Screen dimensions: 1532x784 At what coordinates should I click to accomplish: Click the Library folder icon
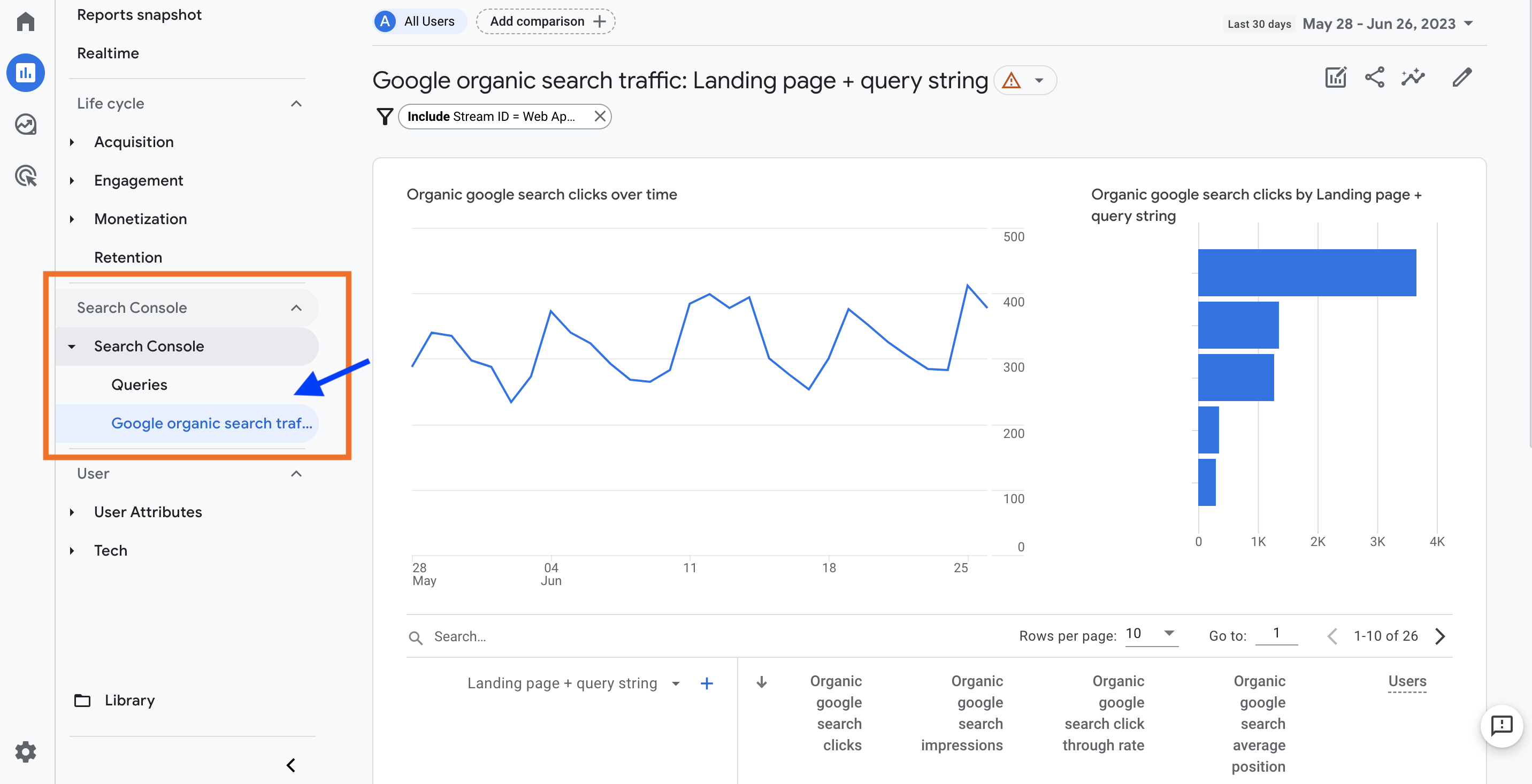(x=82, y=700)
